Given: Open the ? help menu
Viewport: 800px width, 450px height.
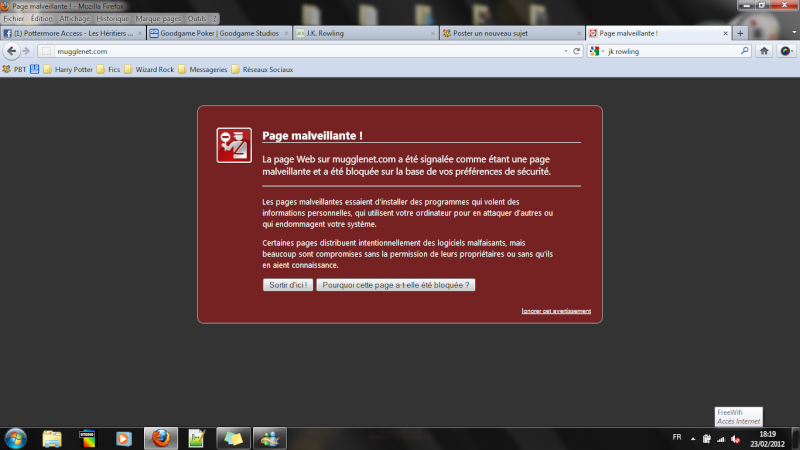Looking at the screenshot, I should click(214, 18).
